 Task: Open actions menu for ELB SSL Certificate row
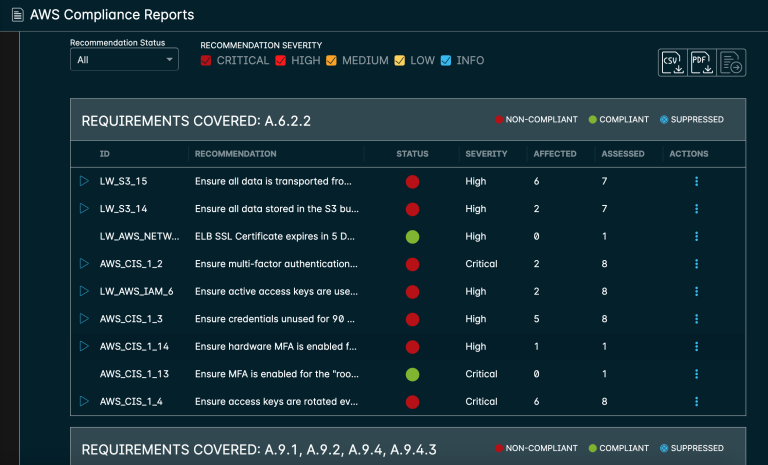point(696,236)
